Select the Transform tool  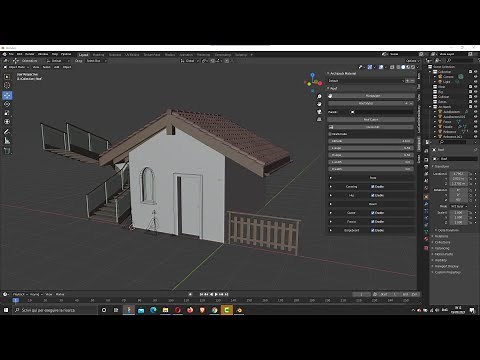click(x=7, y=122)
